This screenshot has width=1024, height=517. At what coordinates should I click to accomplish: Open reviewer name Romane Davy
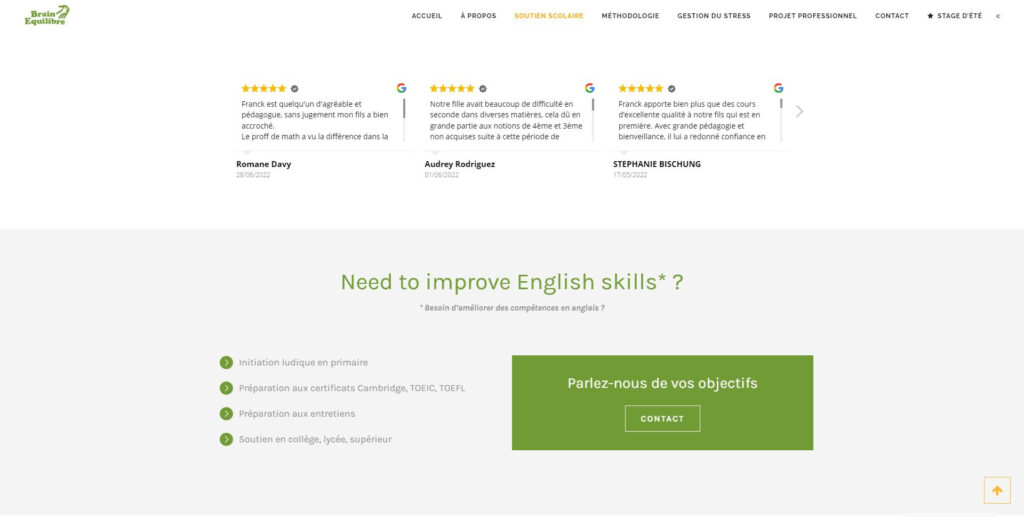click(x=264, y=164)
